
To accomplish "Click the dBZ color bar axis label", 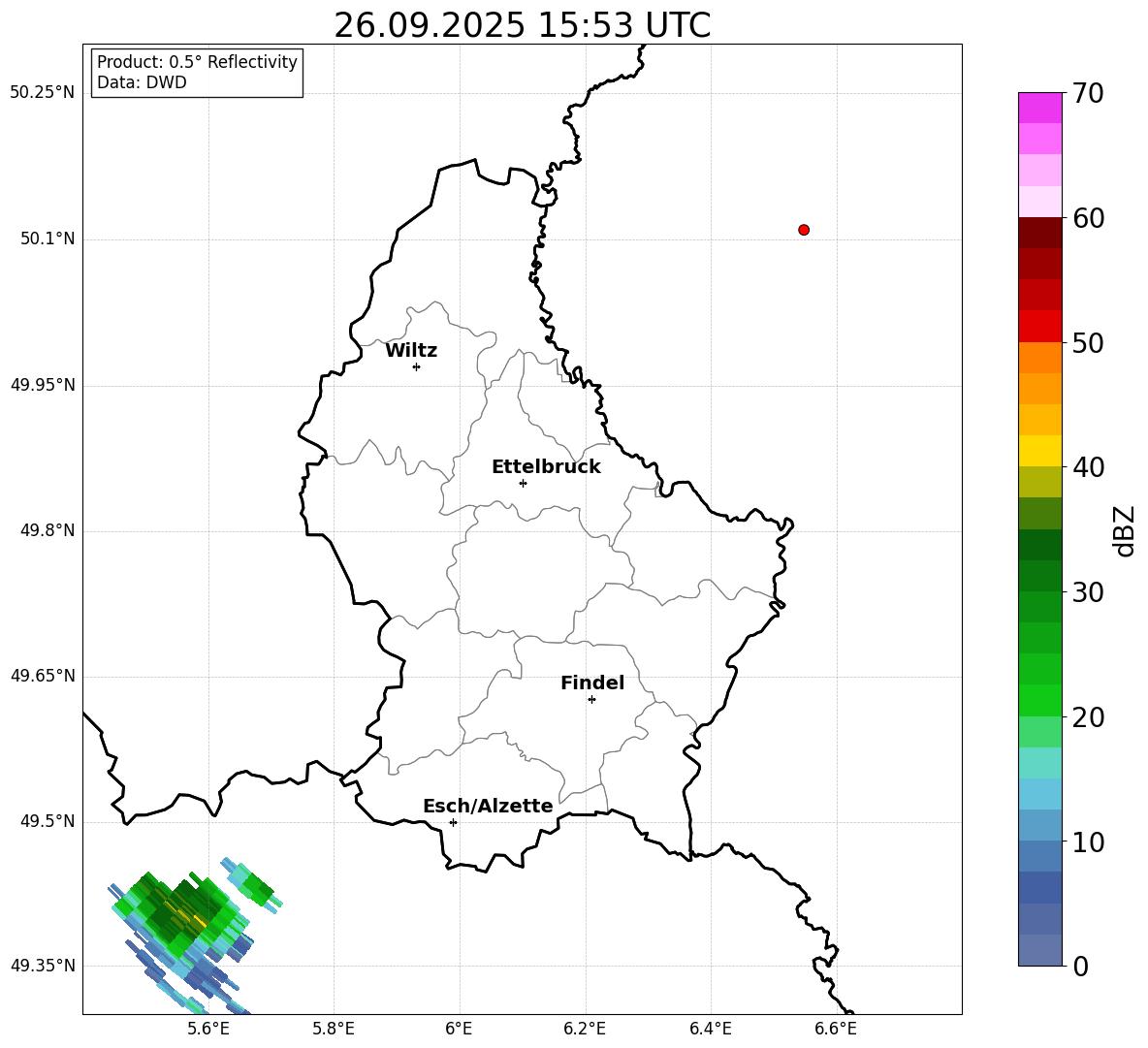I will (1124, 530).
